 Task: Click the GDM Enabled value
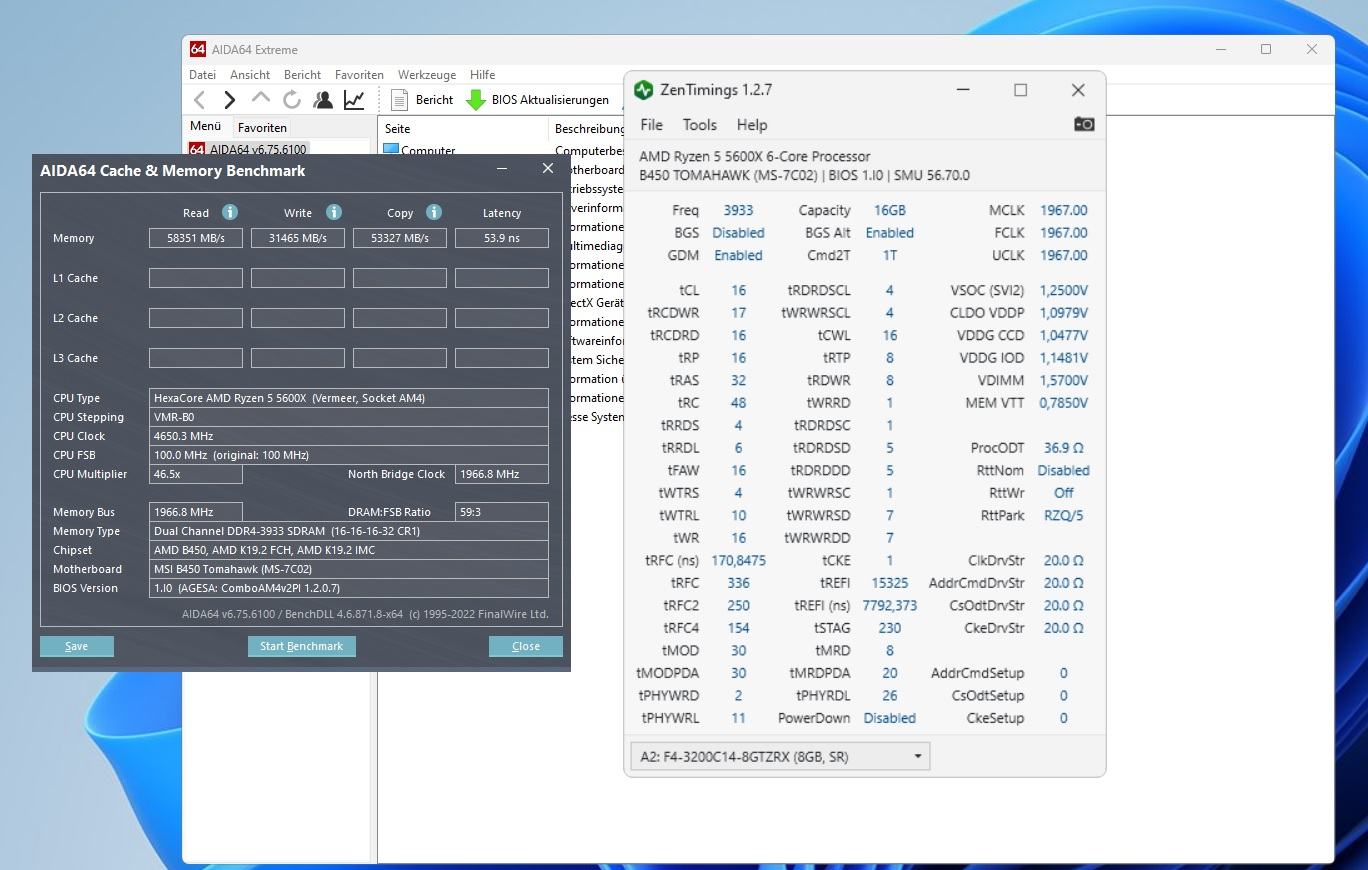[x=738, y=255]
